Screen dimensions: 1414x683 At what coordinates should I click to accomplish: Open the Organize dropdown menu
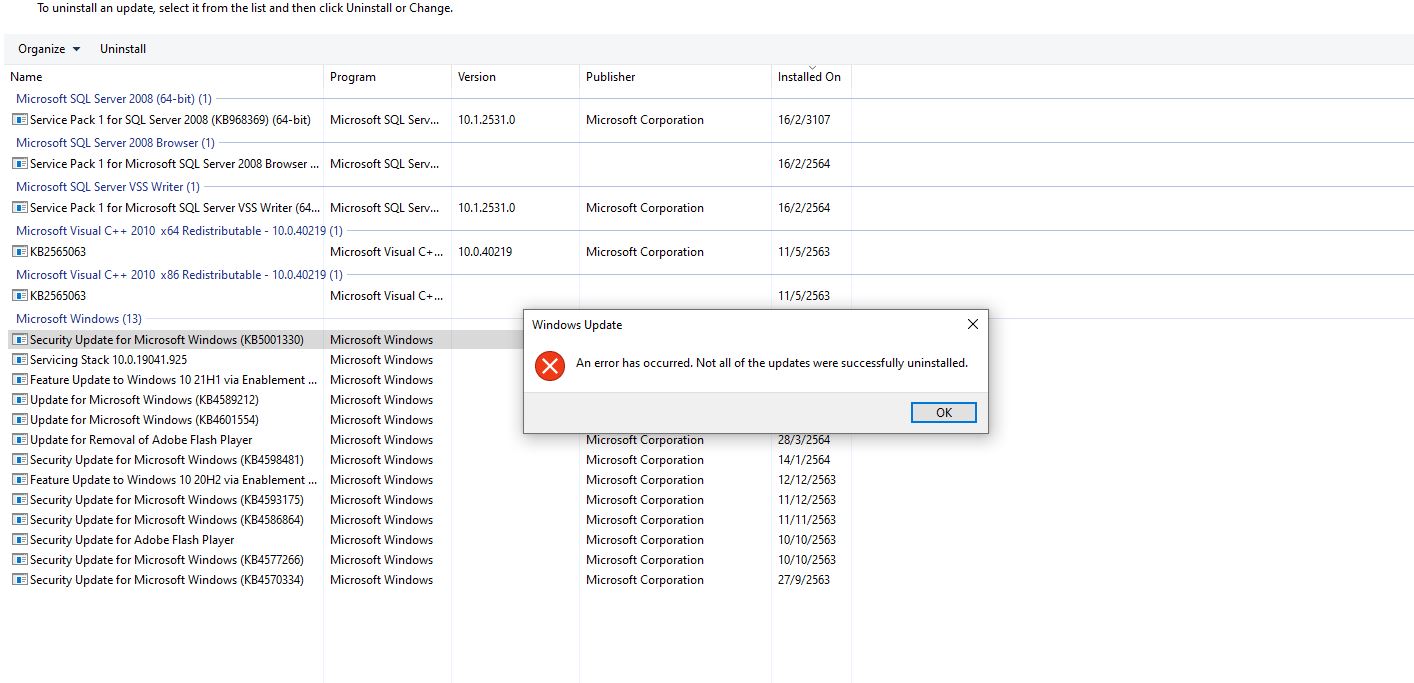pos(49,49)
